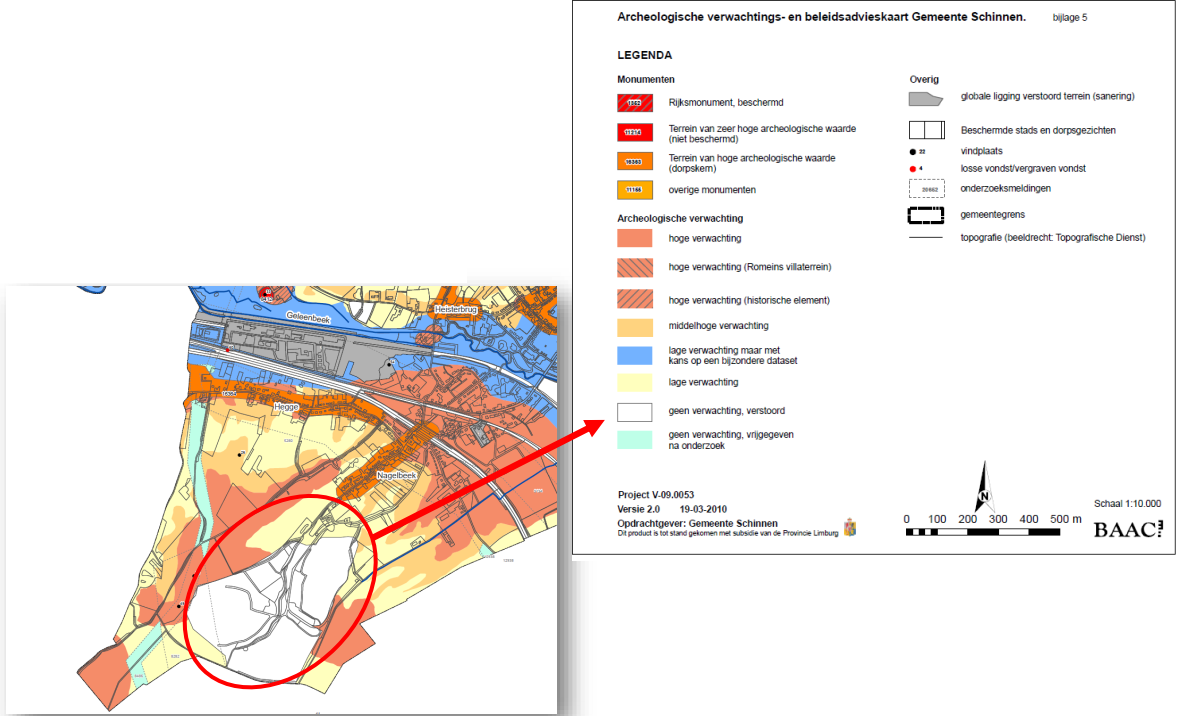Click the Limburg coat of arms emblem

(850, 528)
